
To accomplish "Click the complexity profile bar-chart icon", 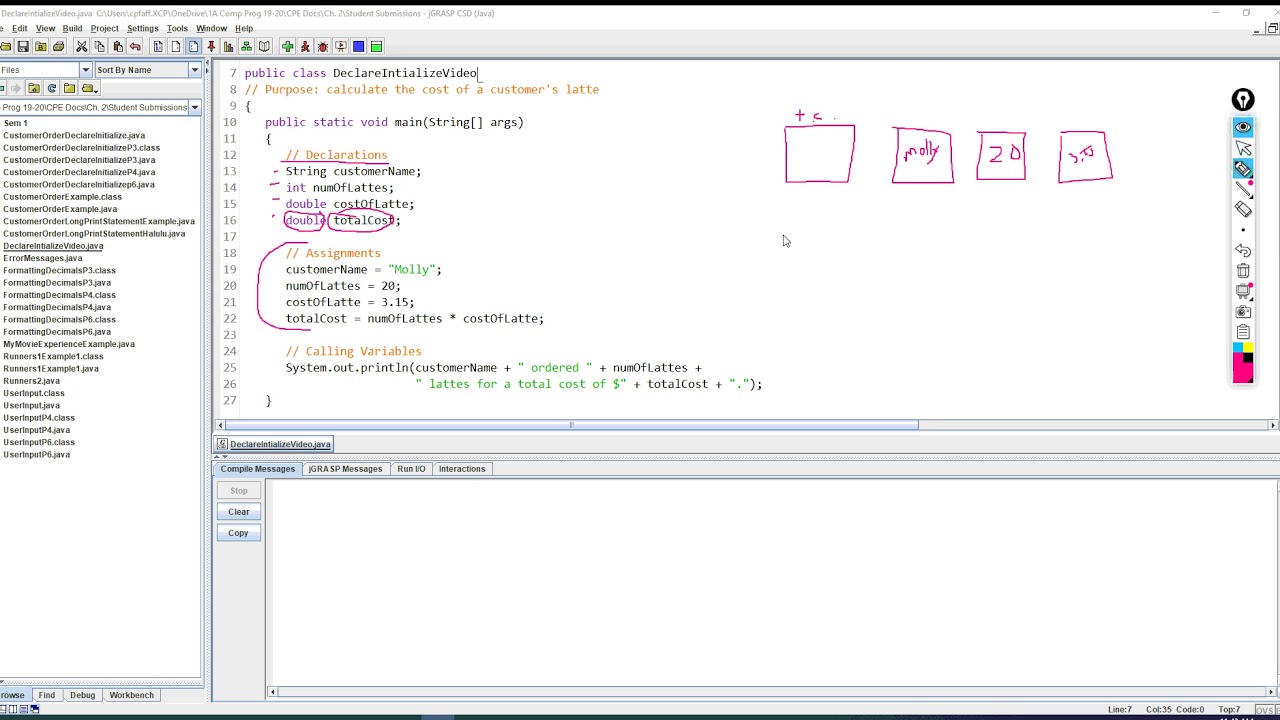I will point(229,47).
